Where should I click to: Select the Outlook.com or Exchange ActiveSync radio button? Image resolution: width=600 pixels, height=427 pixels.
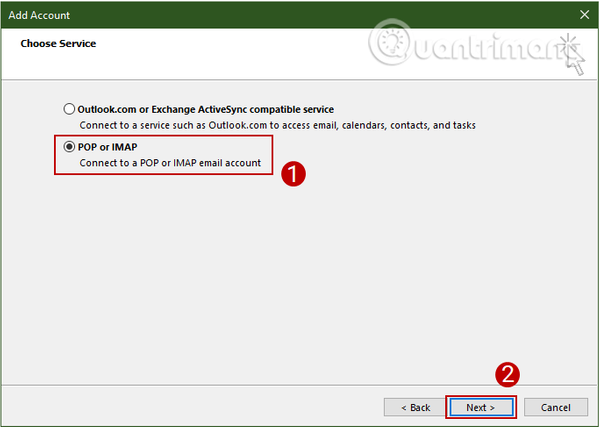coord(69,109)
